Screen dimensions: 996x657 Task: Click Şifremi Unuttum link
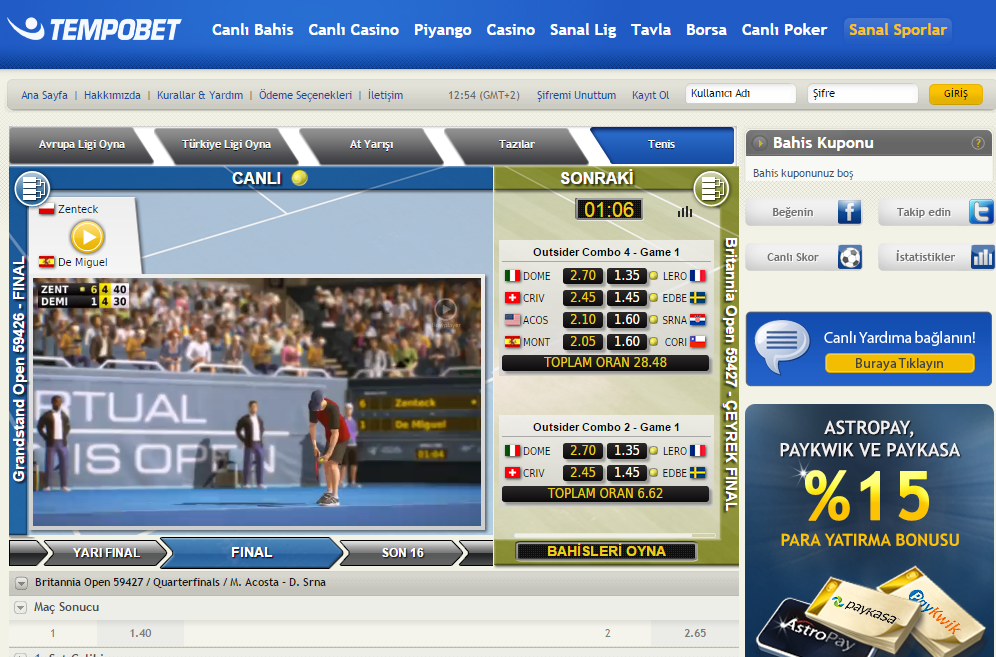coord(576,95)
